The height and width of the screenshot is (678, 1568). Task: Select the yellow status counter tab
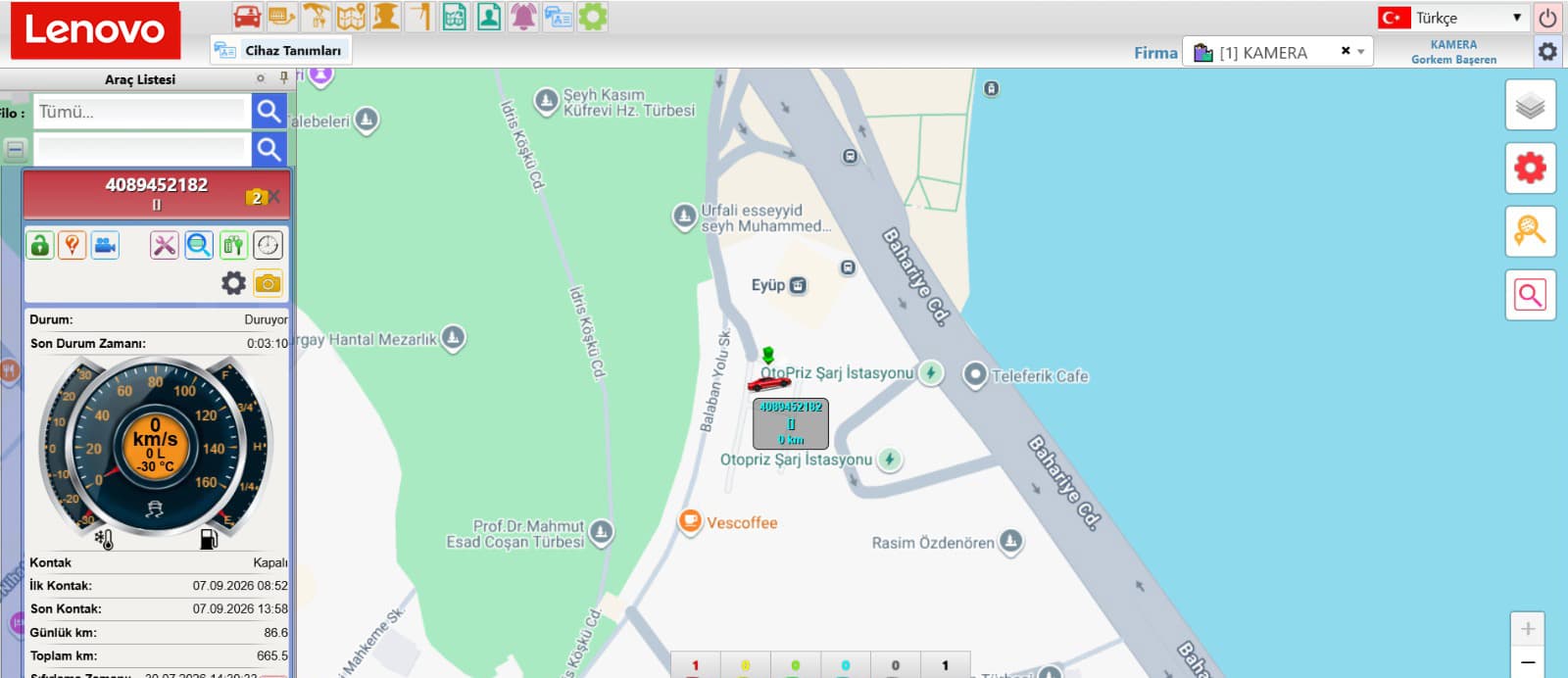pyautogui.click(x=746, y=665)
